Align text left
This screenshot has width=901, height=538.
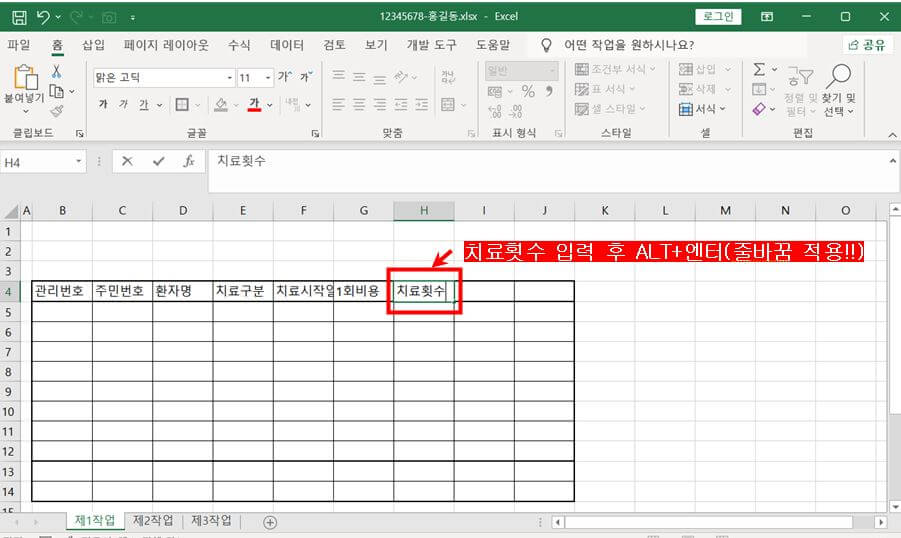point(339,104)
